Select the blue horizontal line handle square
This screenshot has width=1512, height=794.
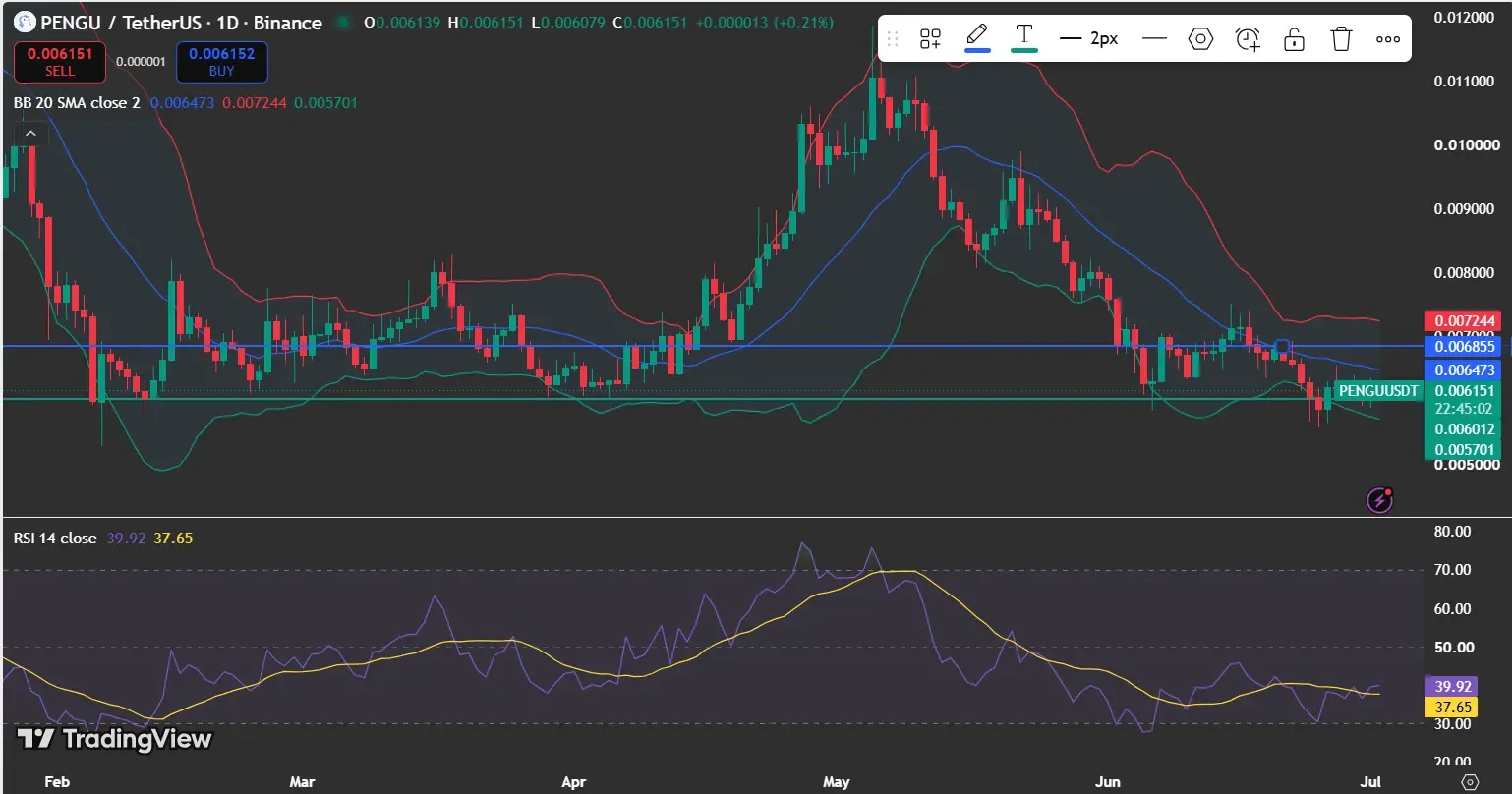click(x=1282, y=346)
